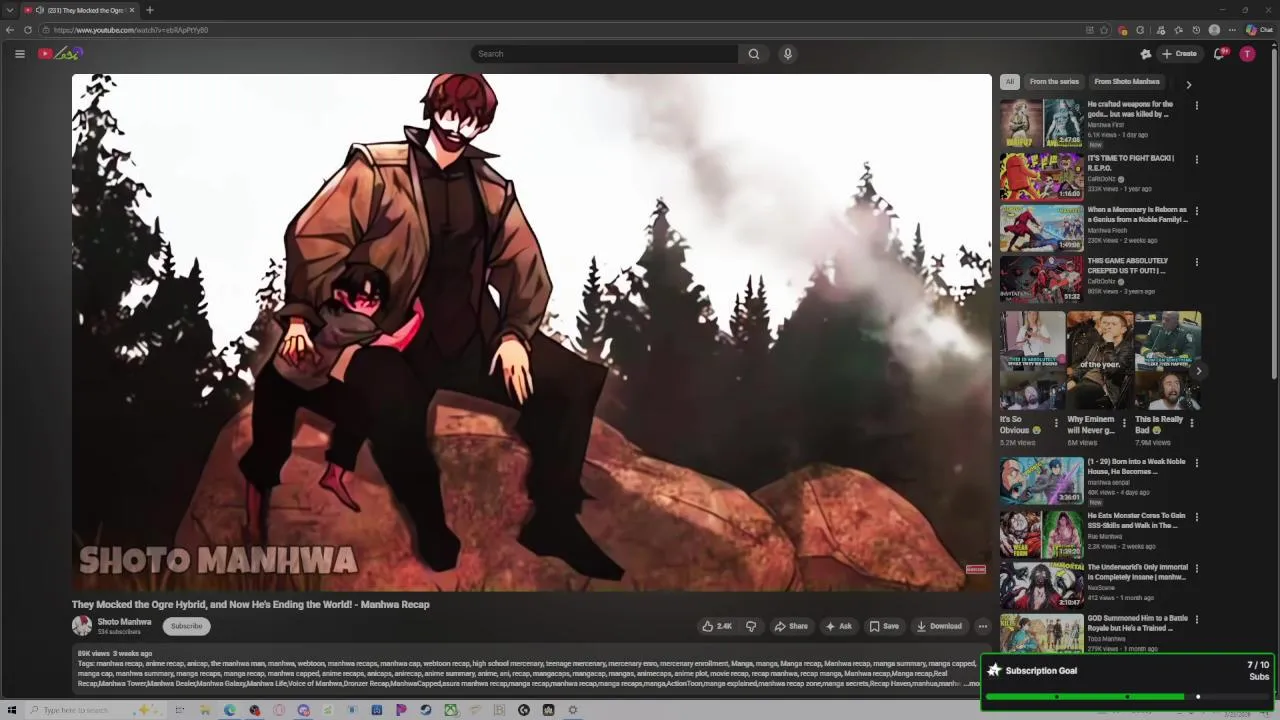The image size is (1280, 720).
Task: Open the settings gear on the taskbar
Action: (x=573, y=710)
